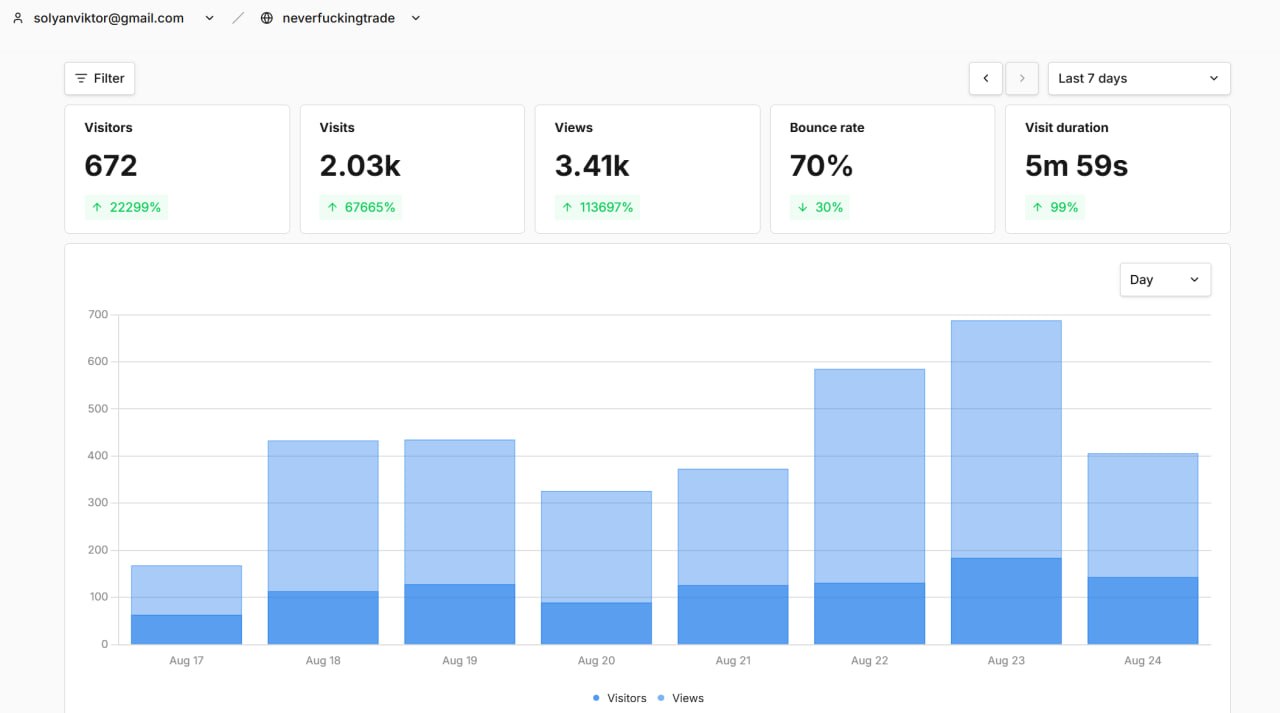Click the up arrow in Visit duration badge
The height and width of the screenshot is (713, 1280).
point(1038,208)
